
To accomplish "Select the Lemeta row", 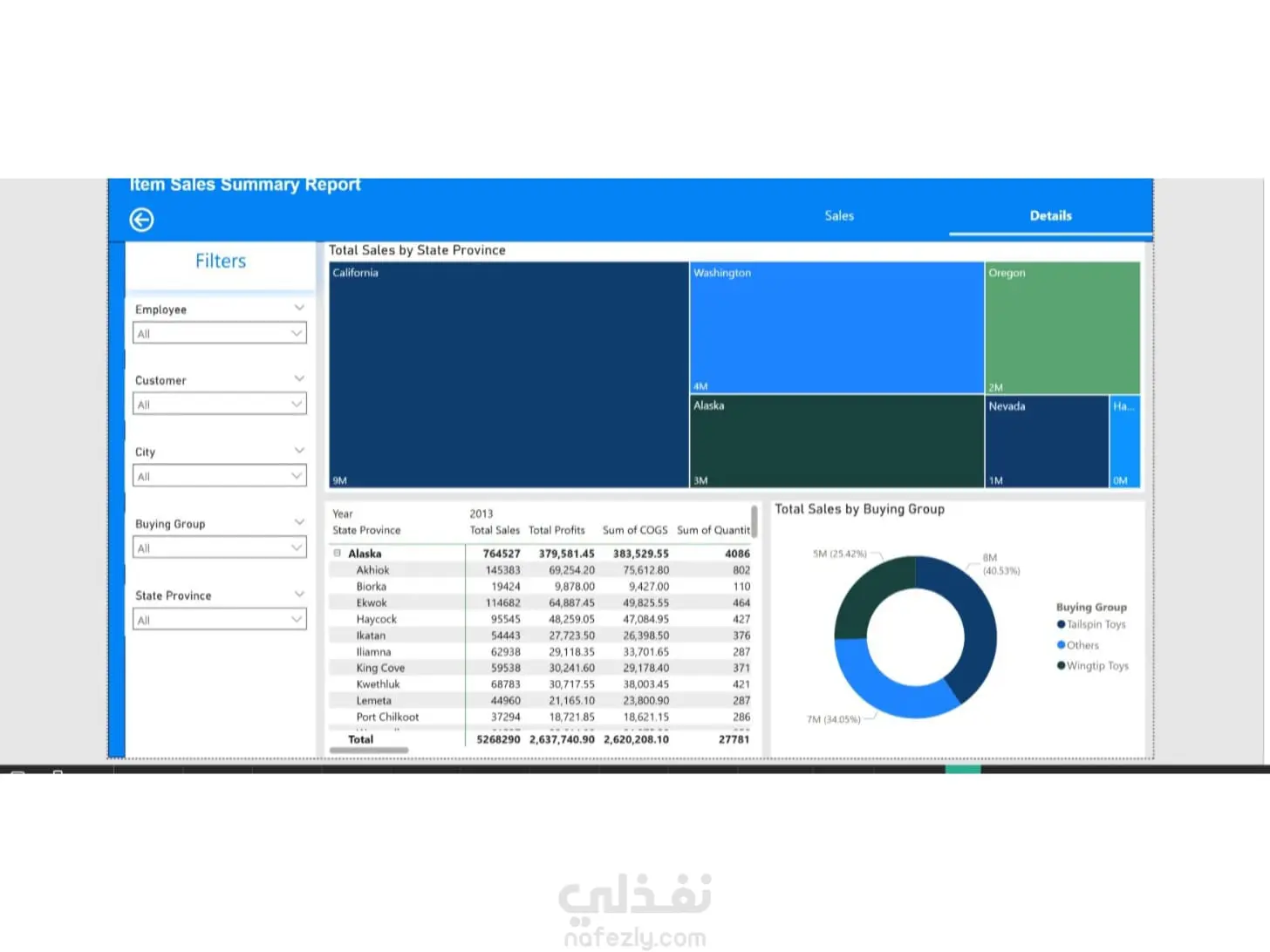I will tap(540, 701).
